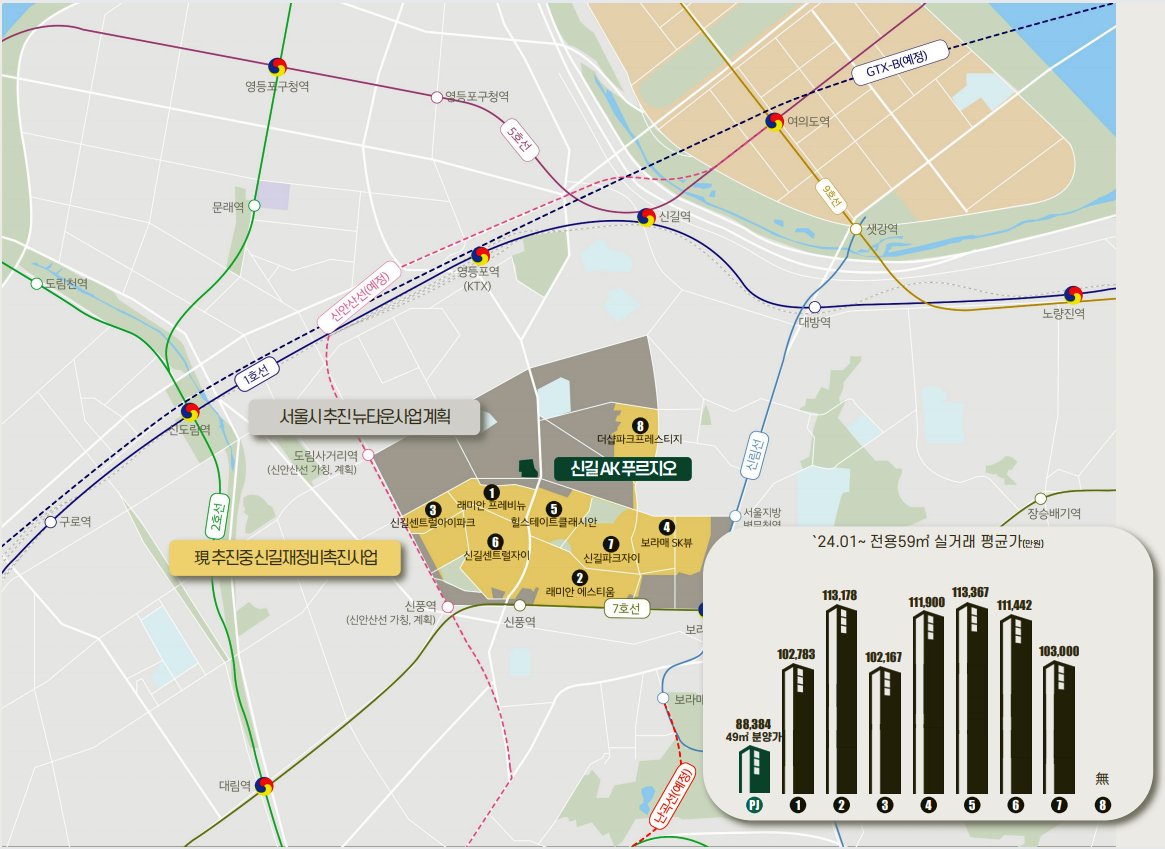Click the 신길역 station marker

(x=646, y=215)
